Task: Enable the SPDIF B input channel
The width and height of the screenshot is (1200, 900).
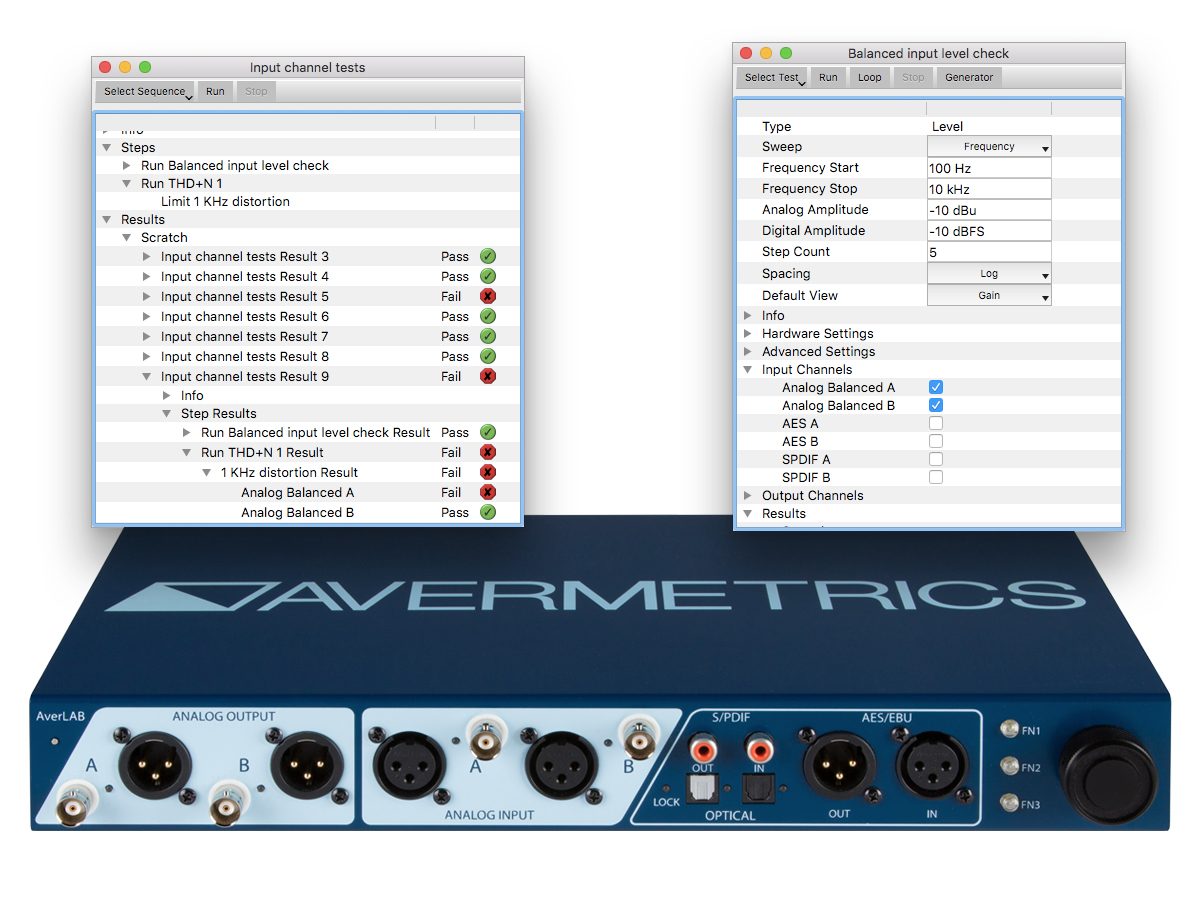Action: (936, 477)
